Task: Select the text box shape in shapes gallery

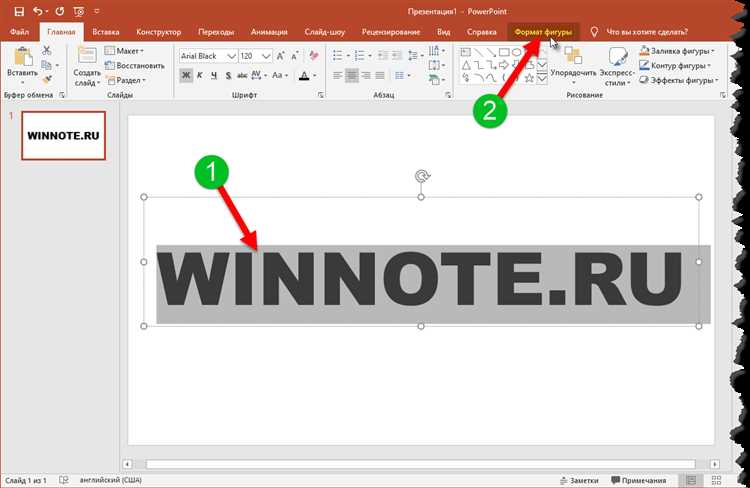Action: (465, 52)
